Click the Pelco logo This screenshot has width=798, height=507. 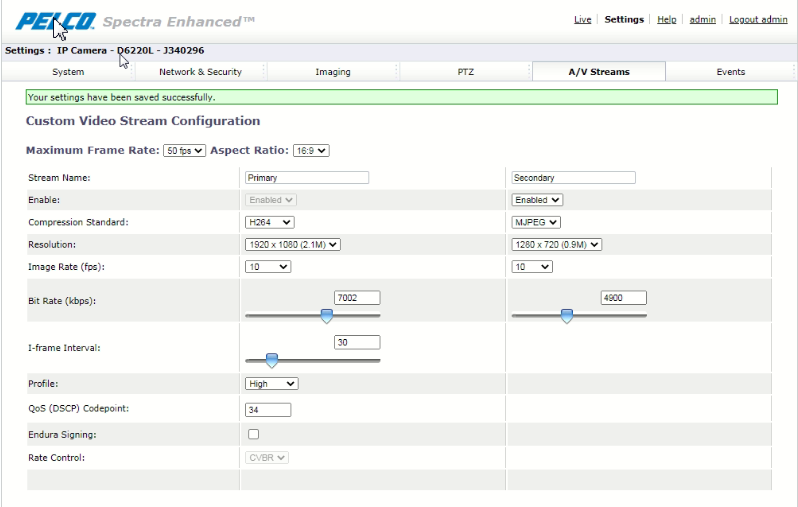tap(55, 22)
